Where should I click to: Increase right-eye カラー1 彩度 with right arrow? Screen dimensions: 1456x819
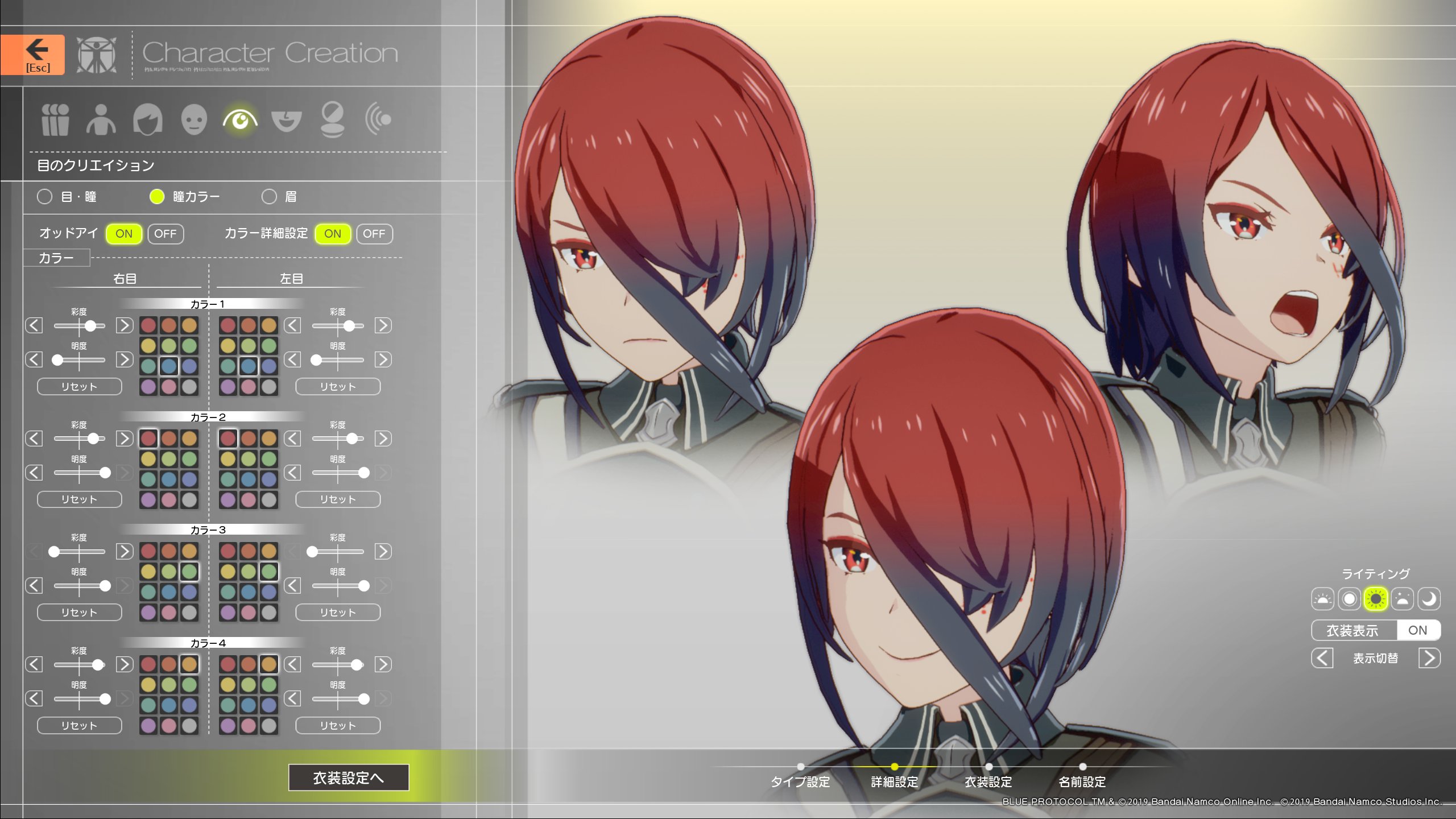coord(125,325)
